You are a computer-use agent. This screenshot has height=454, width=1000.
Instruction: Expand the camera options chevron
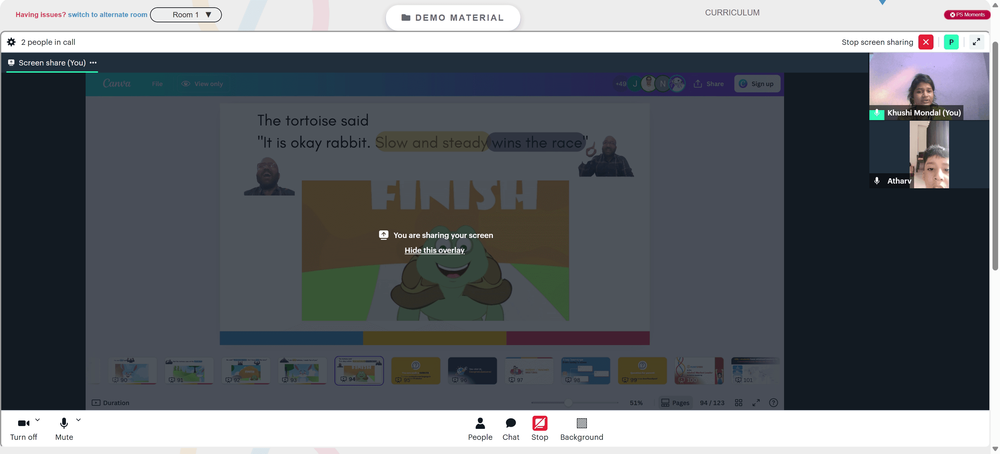(38, 420)
